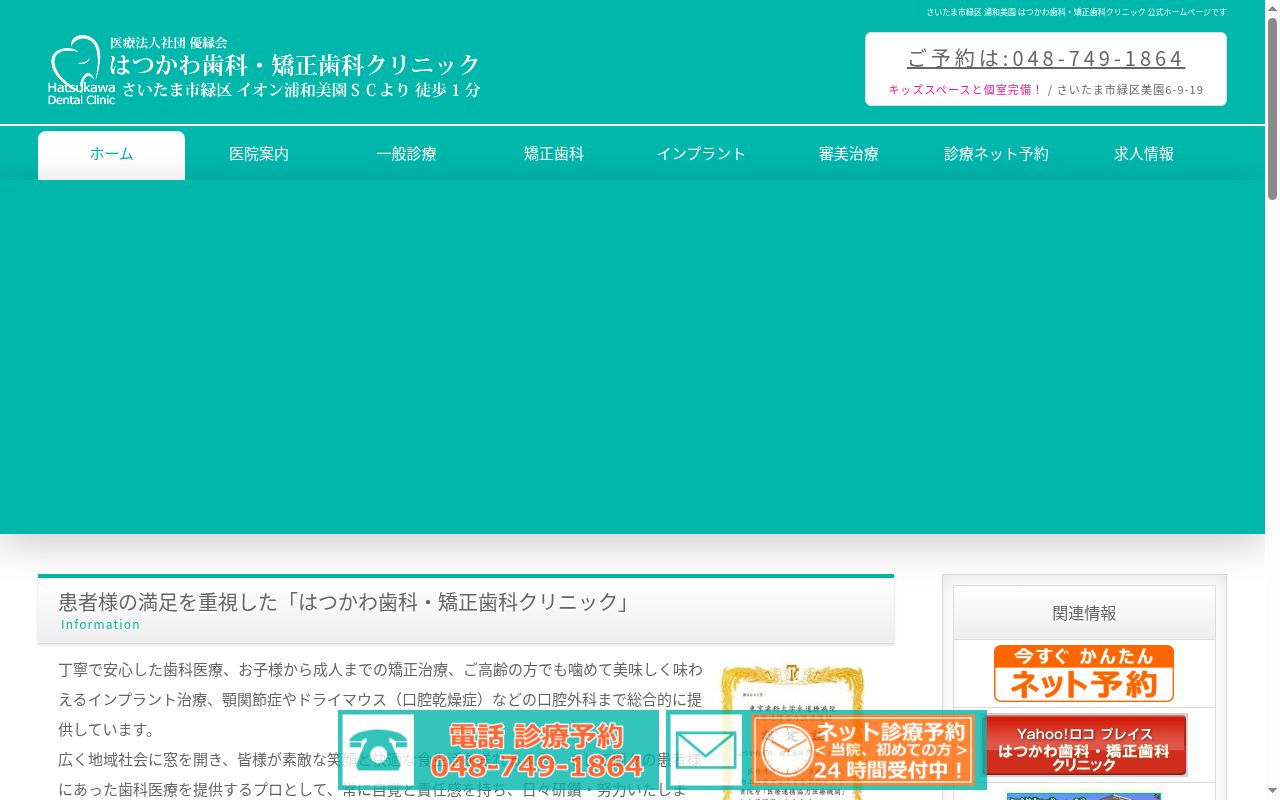This screenshot has height=800, width=1280.
Task: Select 一般診療 in the navigation bar
Action: (406, 155)
